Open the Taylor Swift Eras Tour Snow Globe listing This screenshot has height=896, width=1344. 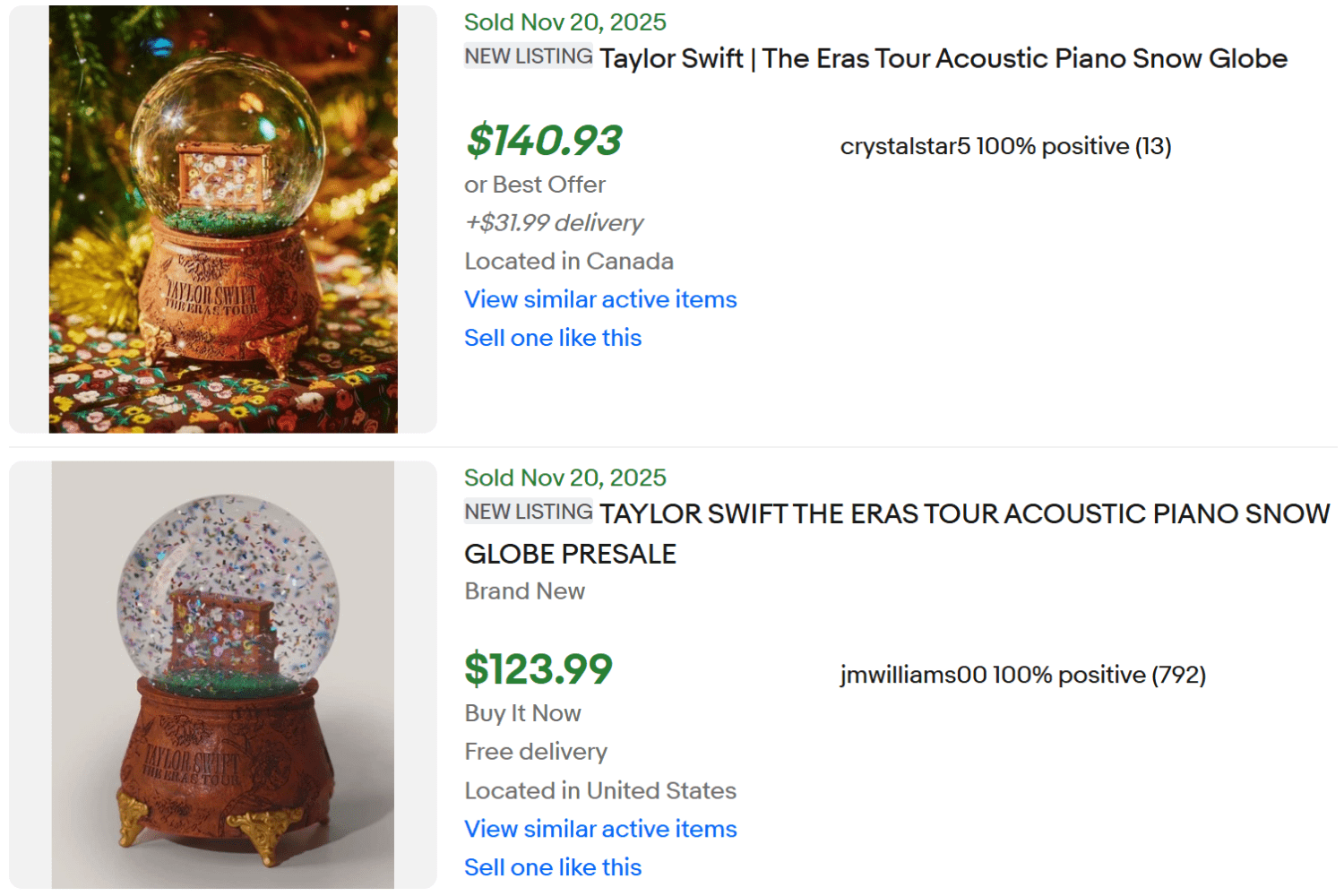click(x=943, y=58)
